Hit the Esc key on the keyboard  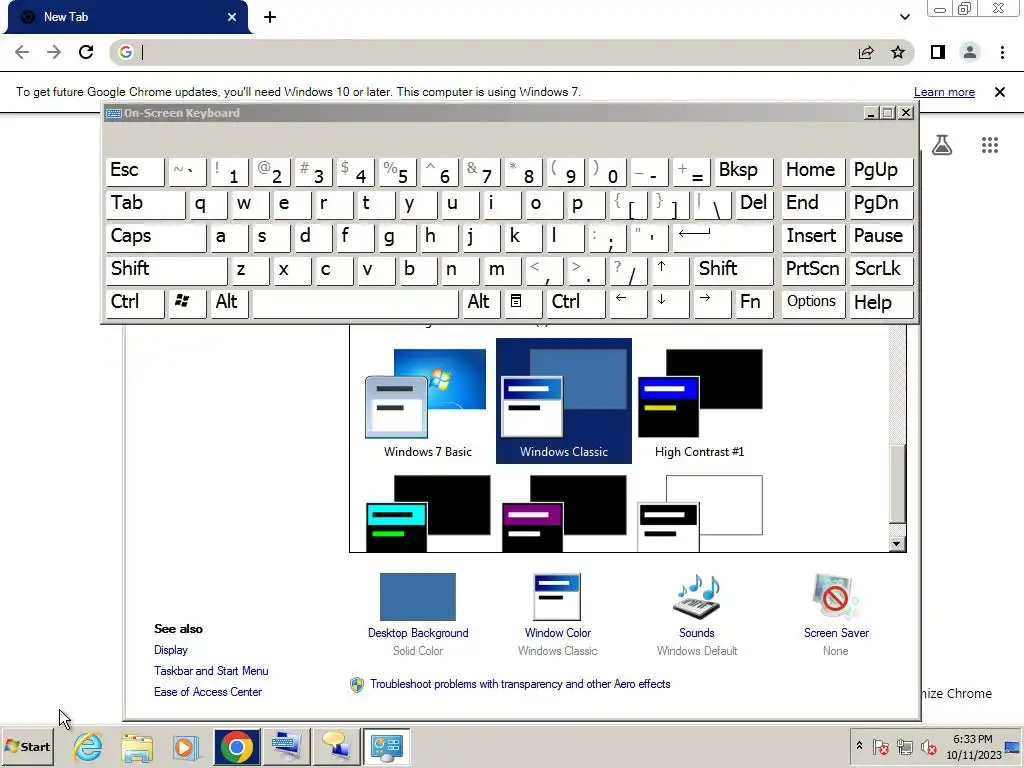tap(135, 172)
